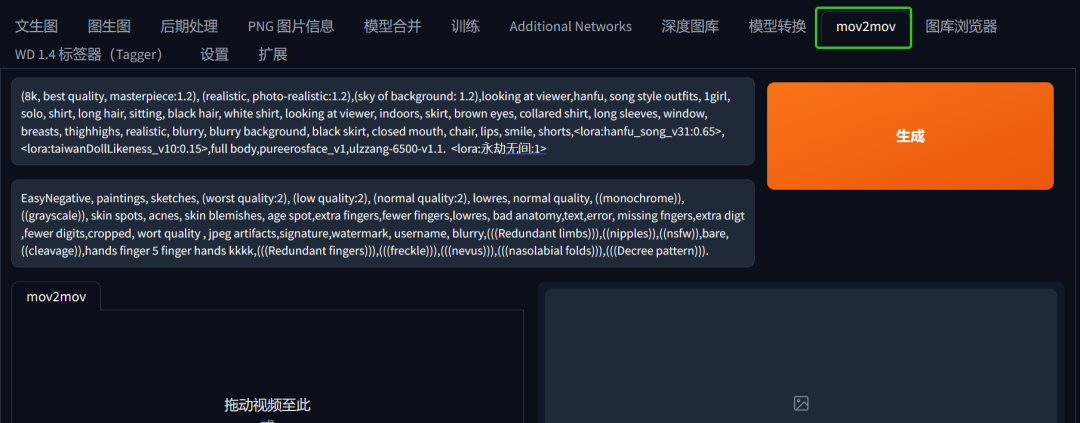Click the mov2mov top navigation tab
1080x423 pixels.
click(x=864, y=27)
